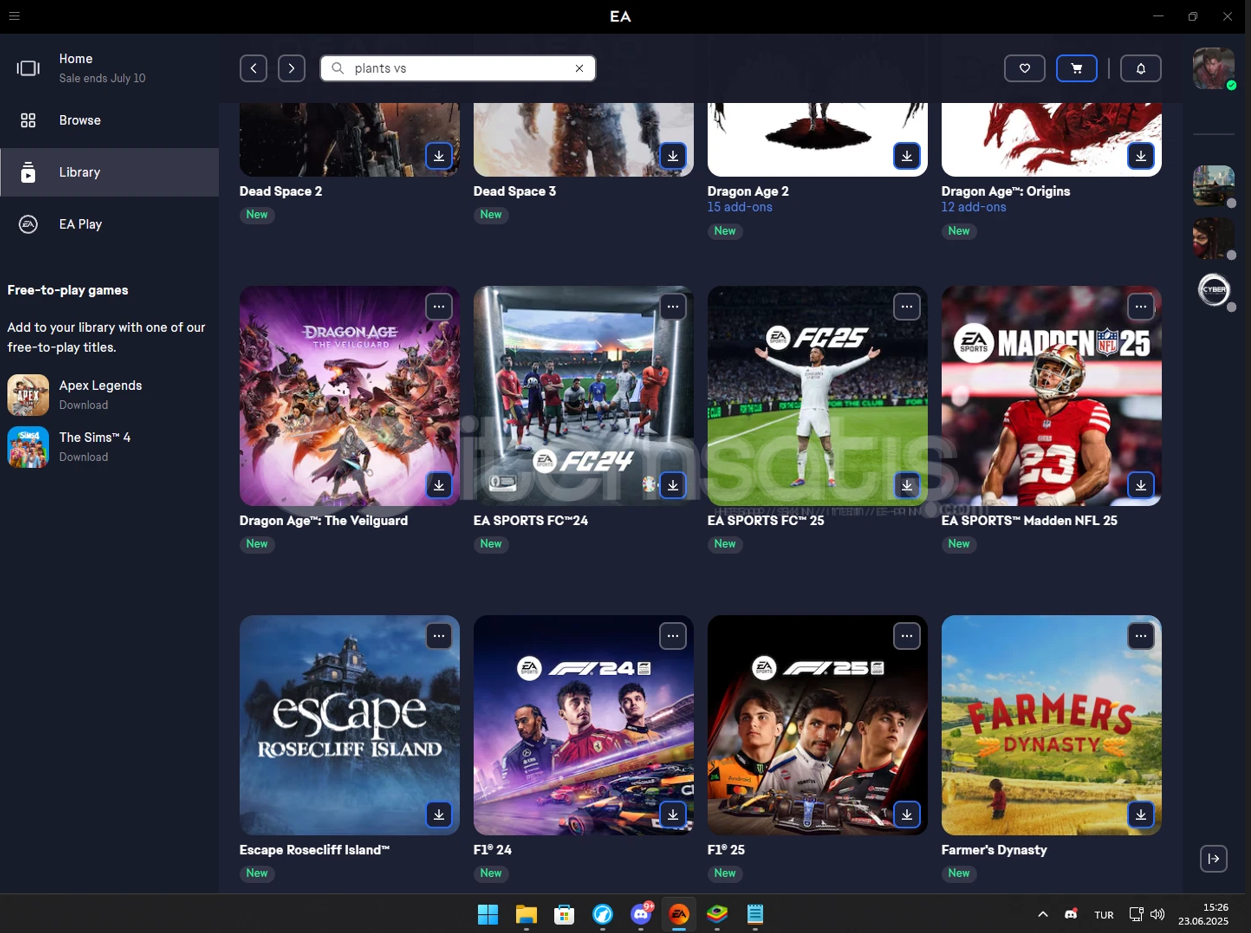The width and height of the screenshot is (1251, 933).
Task: Clear the search text with the X
Action: coord(579,68)
